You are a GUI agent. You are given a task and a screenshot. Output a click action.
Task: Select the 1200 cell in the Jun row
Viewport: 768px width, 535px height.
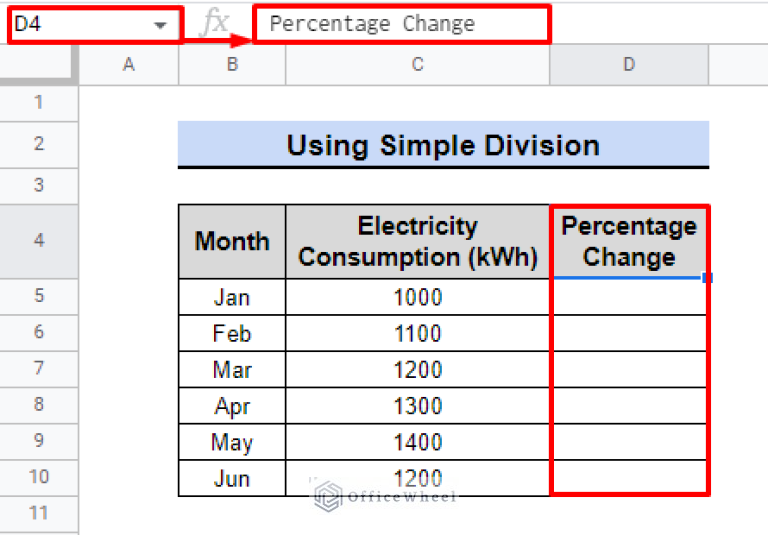click(x=418, y=478)
